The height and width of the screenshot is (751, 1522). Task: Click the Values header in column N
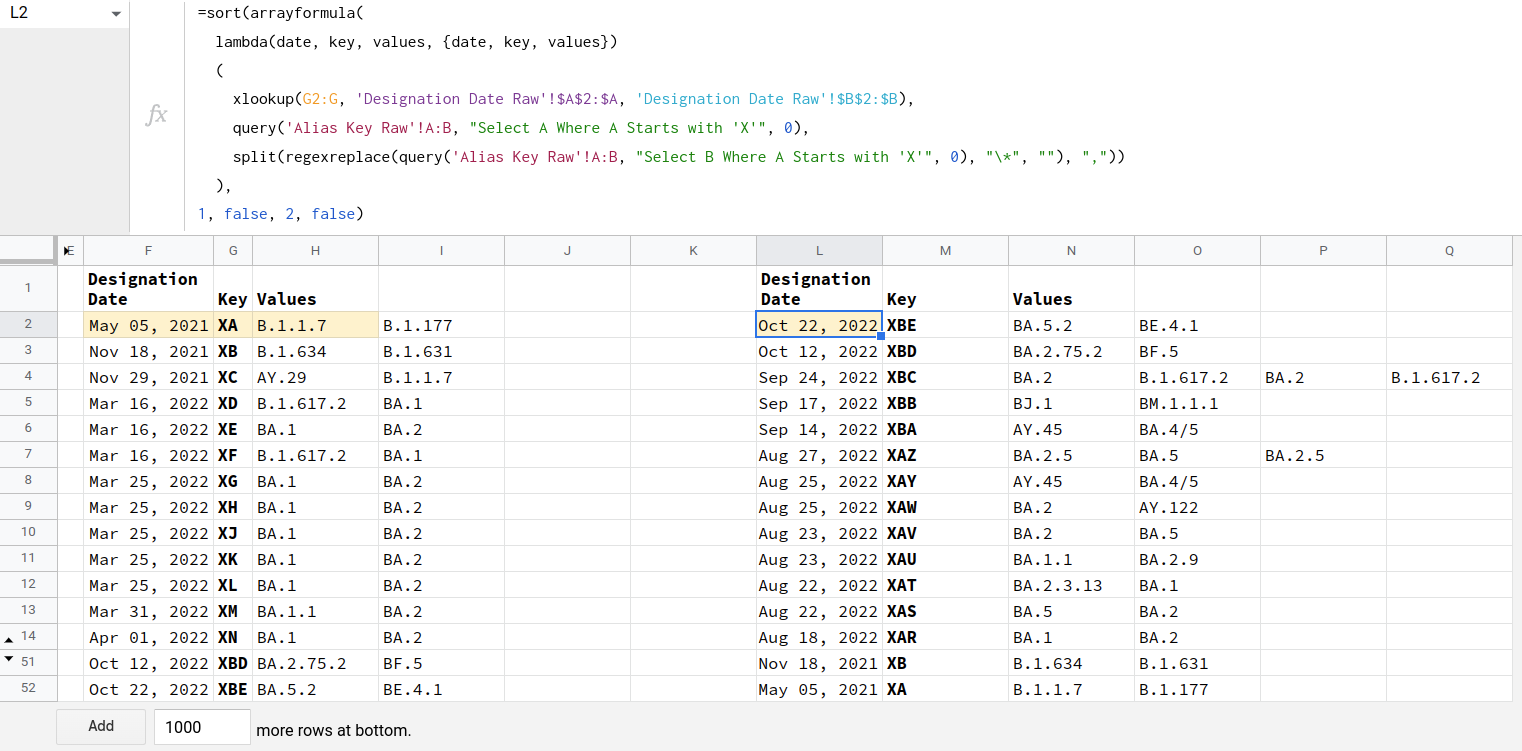pos(1071,288)
